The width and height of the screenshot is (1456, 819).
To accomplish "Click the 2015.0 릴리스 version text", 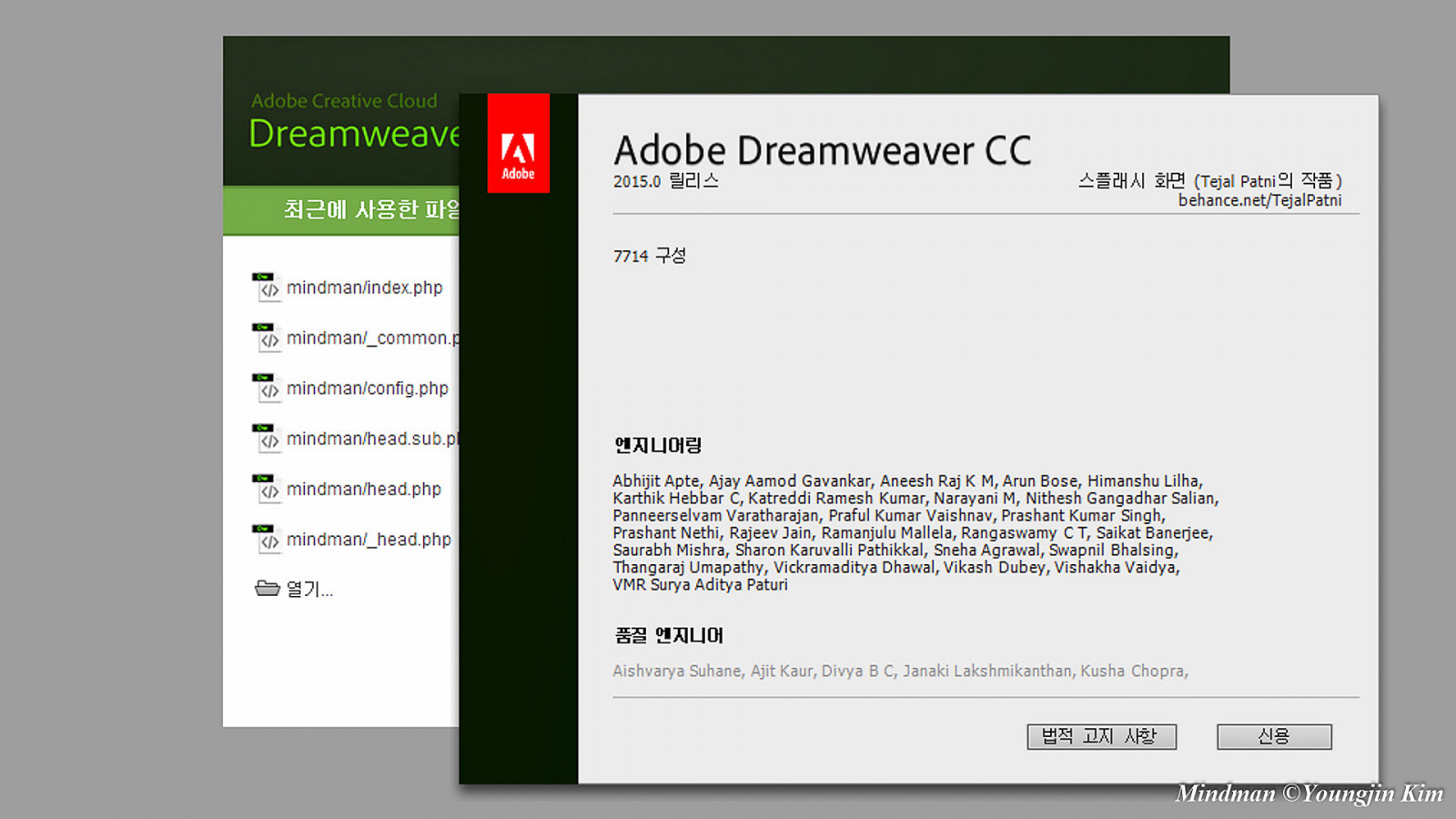I will click(x=665, y=181).
